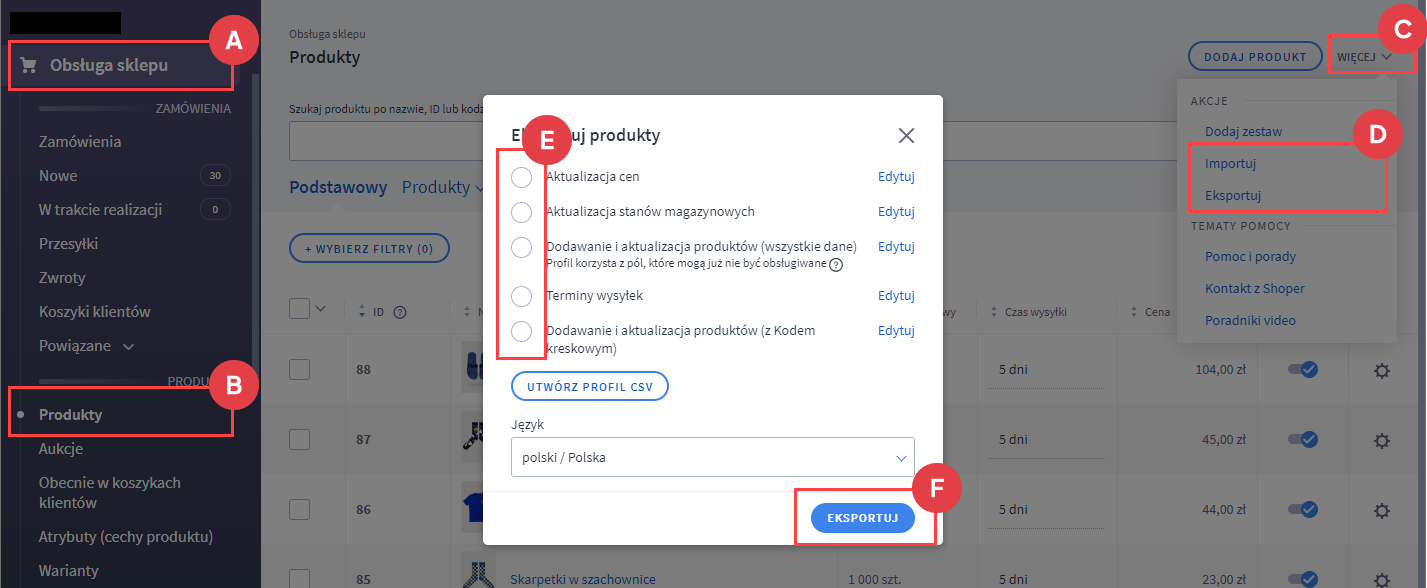
Task: Close the export products dialog
Action: pyautogui.click(x=906, y=135)
